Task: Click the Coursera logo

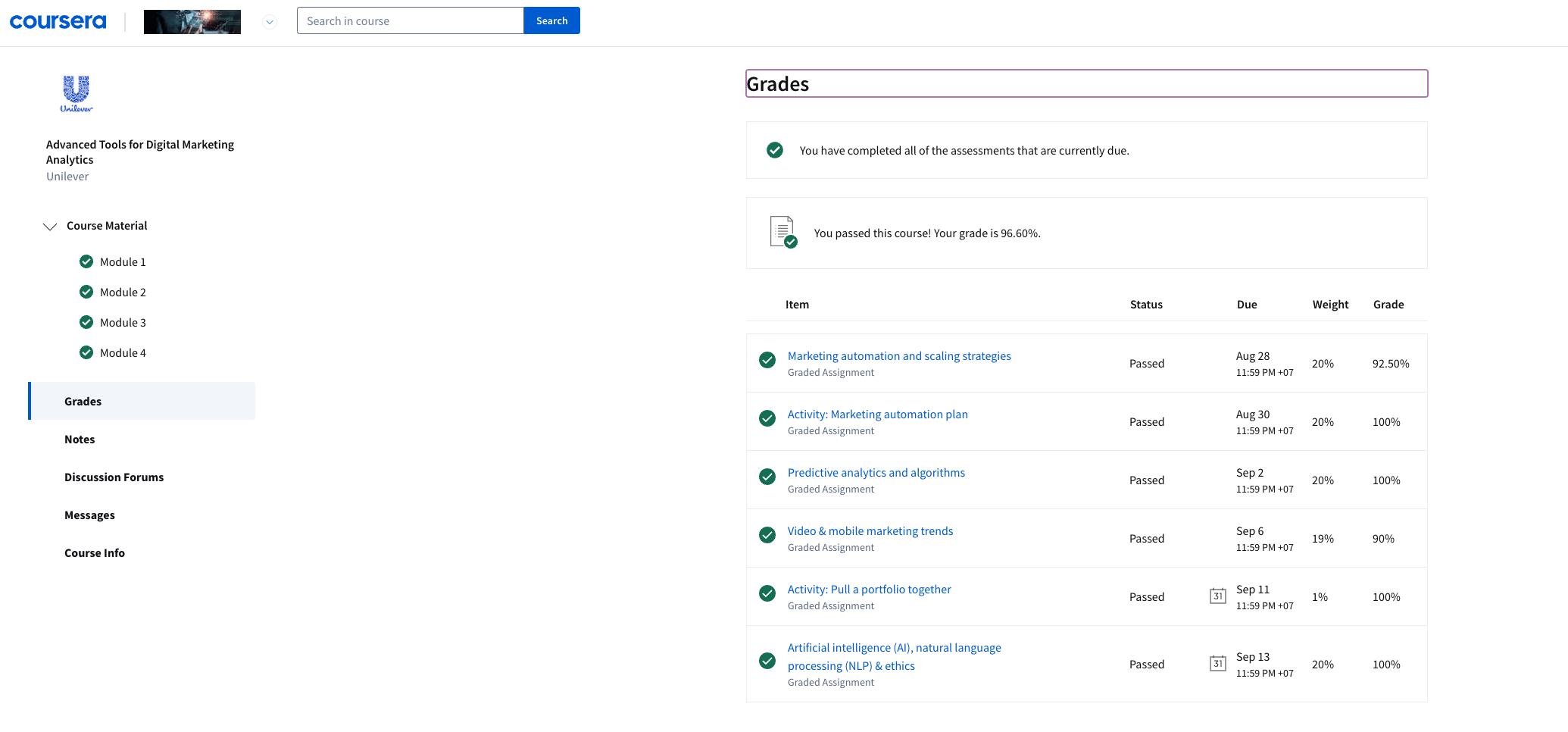Action: click(58, 21)
